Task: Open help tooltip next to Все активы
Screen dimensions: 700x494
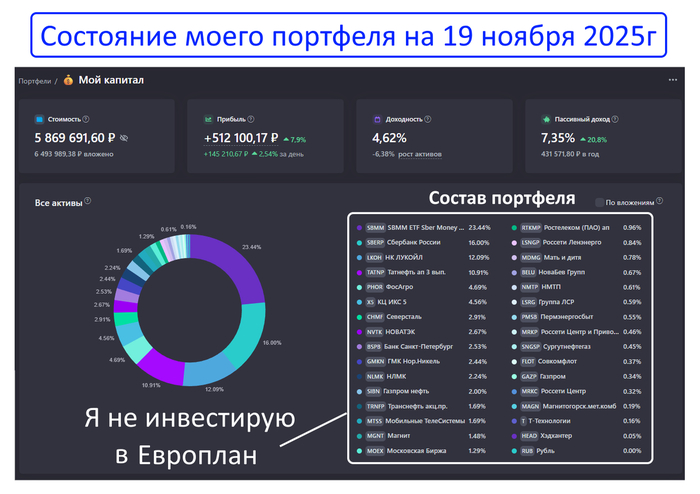Action: [x=88, y=202]
